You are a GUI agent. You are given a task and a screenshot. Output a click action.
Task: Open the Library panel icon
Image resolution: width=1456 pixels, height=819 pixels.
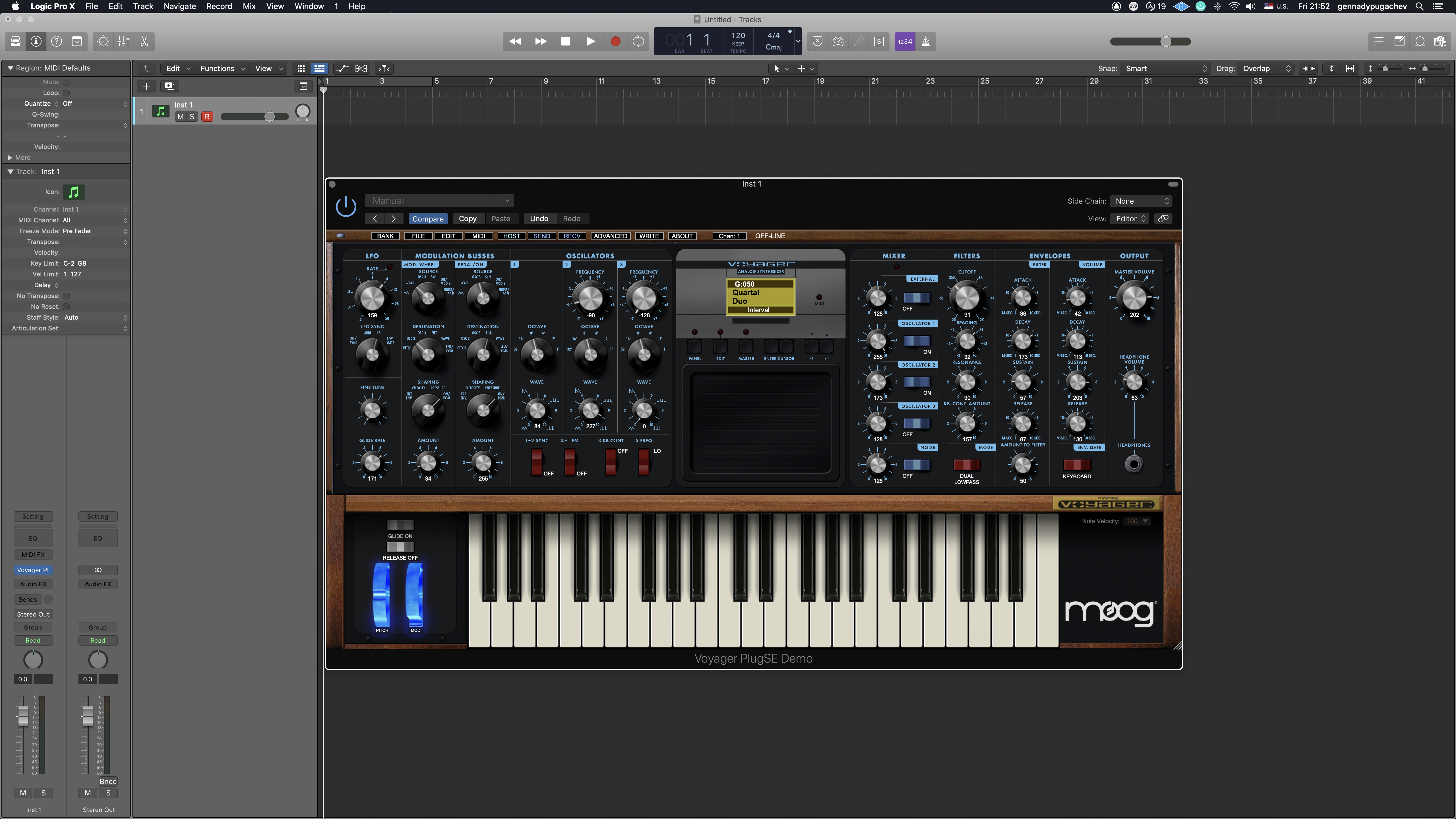16,41
